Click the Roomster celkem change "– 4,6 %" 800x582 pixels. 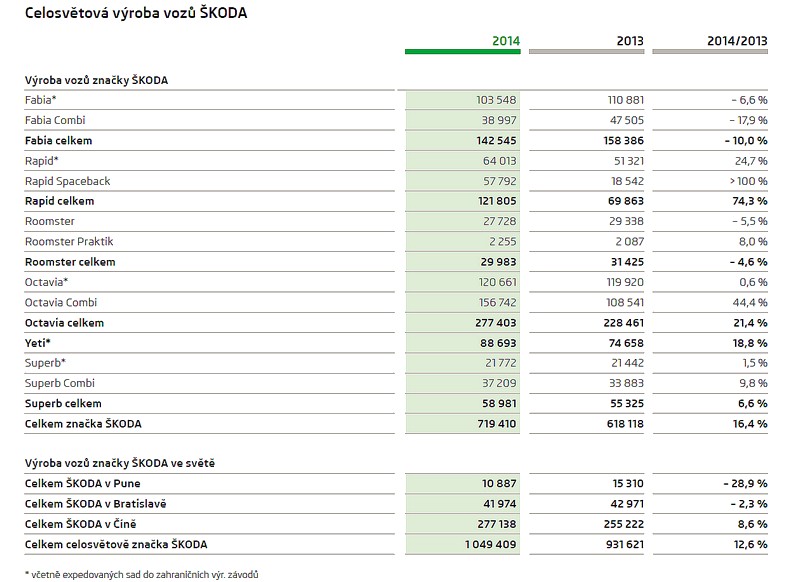click(x=748, y=262)
